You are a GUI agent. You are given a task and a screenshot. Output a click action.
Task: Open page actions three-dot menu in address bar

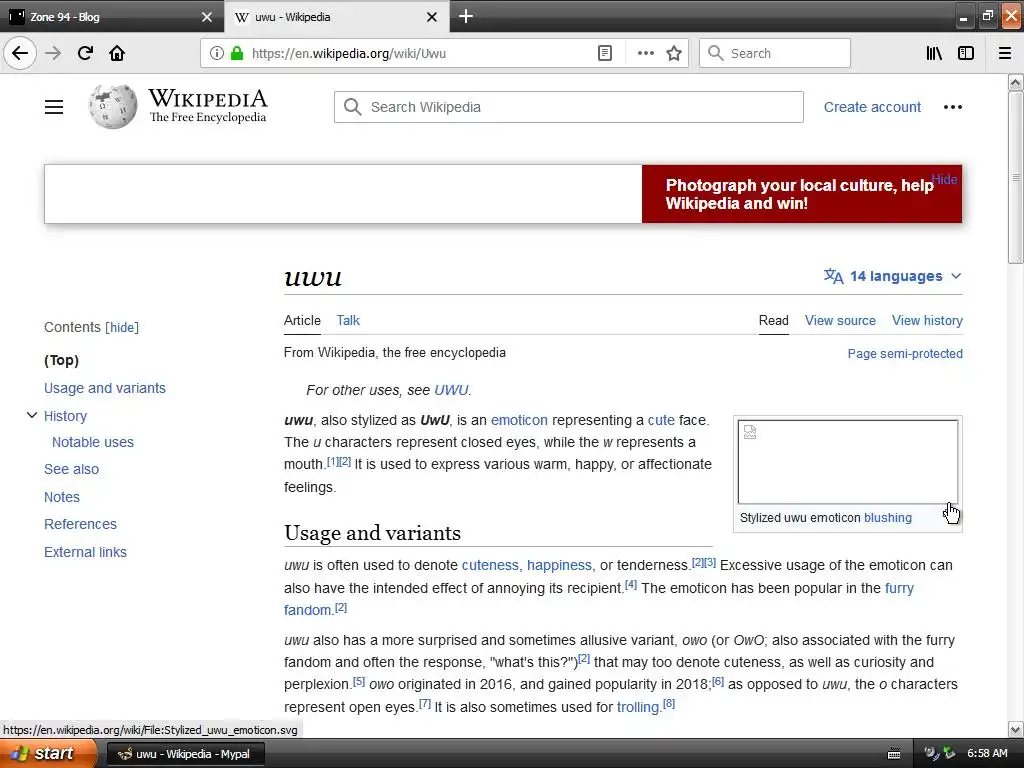click(645, 53)
